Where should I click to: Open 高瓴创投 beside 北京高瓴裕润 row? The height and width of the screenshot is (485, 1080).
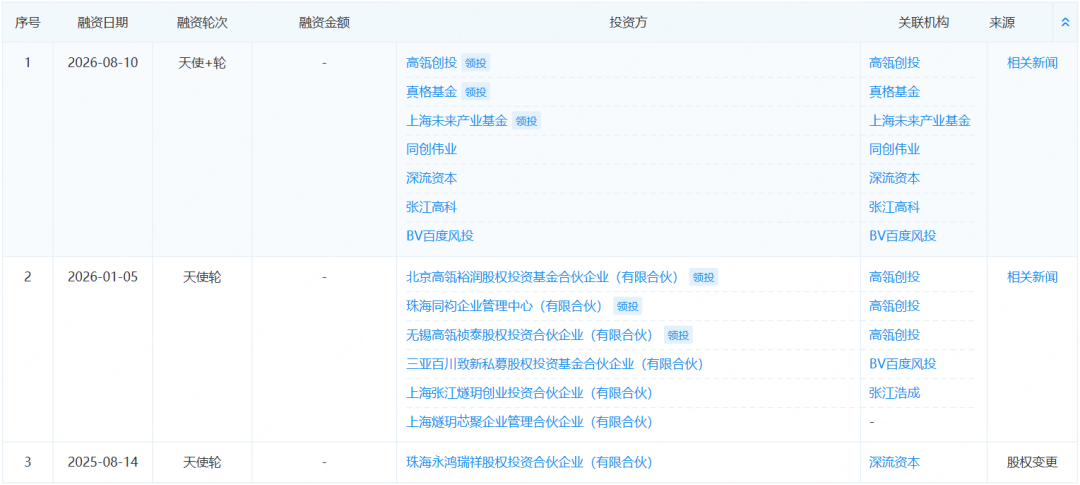894,277
